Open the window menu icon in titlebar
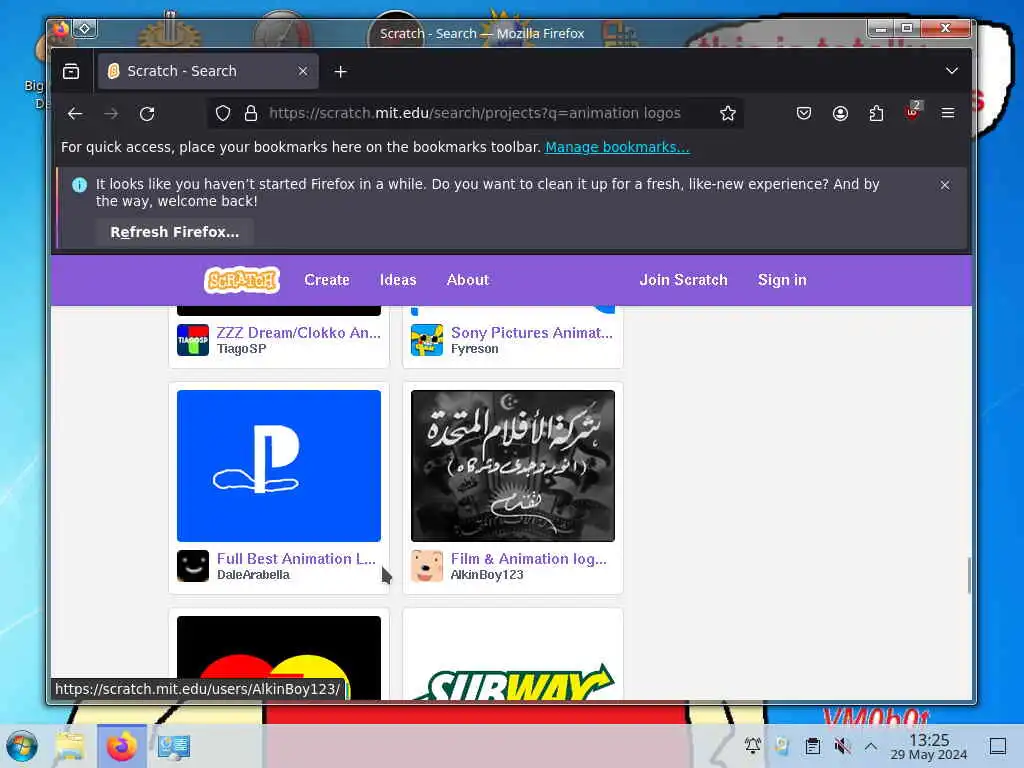This screenshot has width=1024, height=768. (x=60, y=29)
